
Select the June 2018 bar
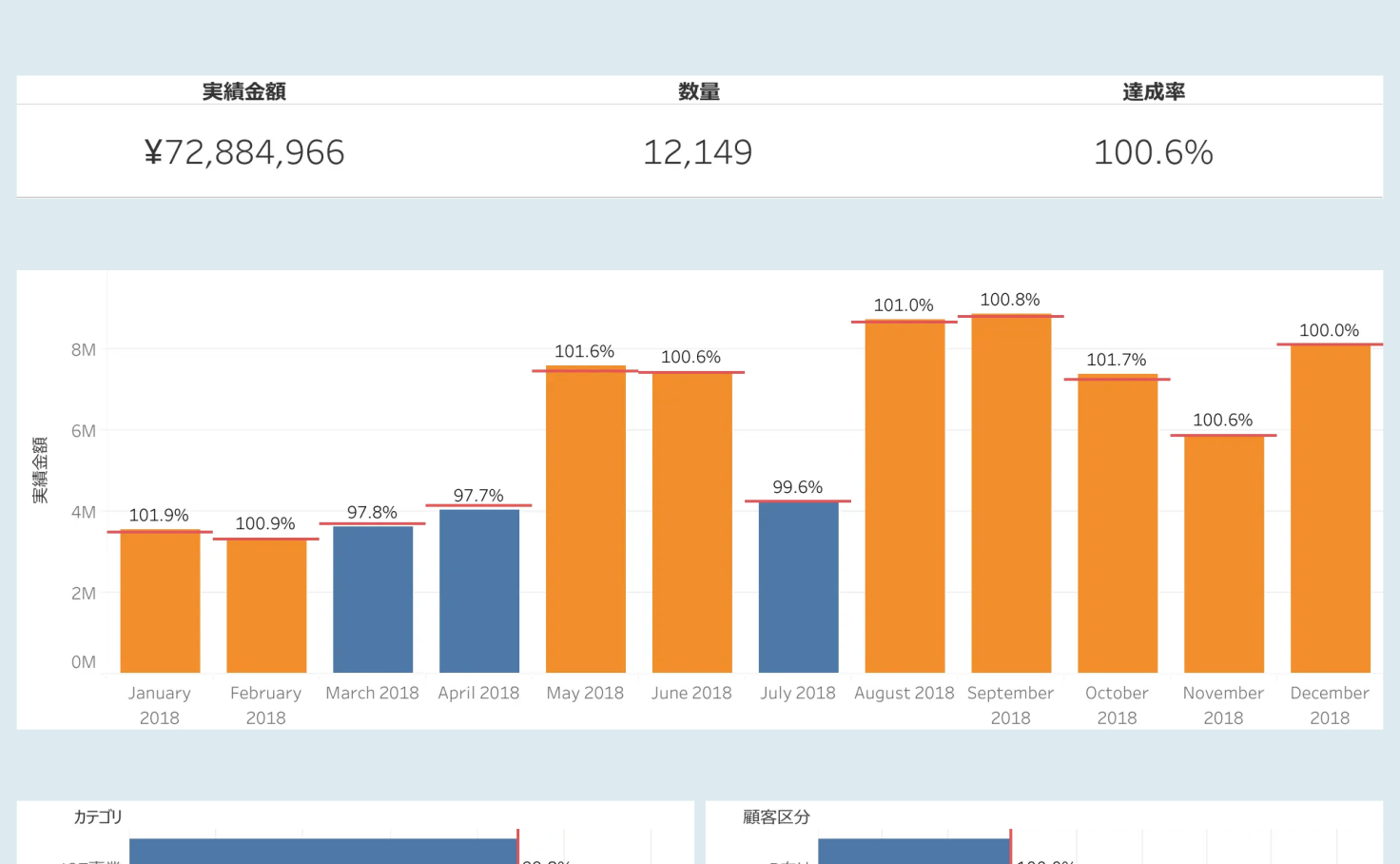point(692,522)
